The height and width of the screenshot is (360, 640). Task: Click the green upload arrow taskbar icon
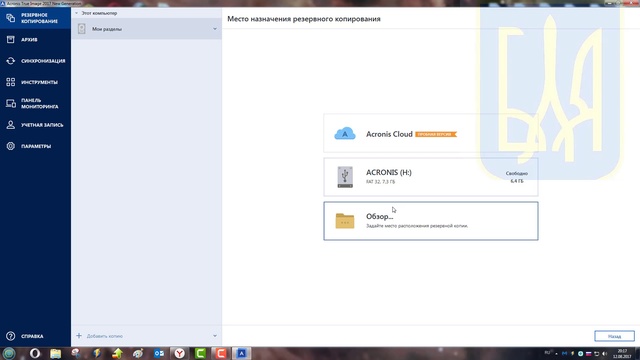(x=118, y=353)
